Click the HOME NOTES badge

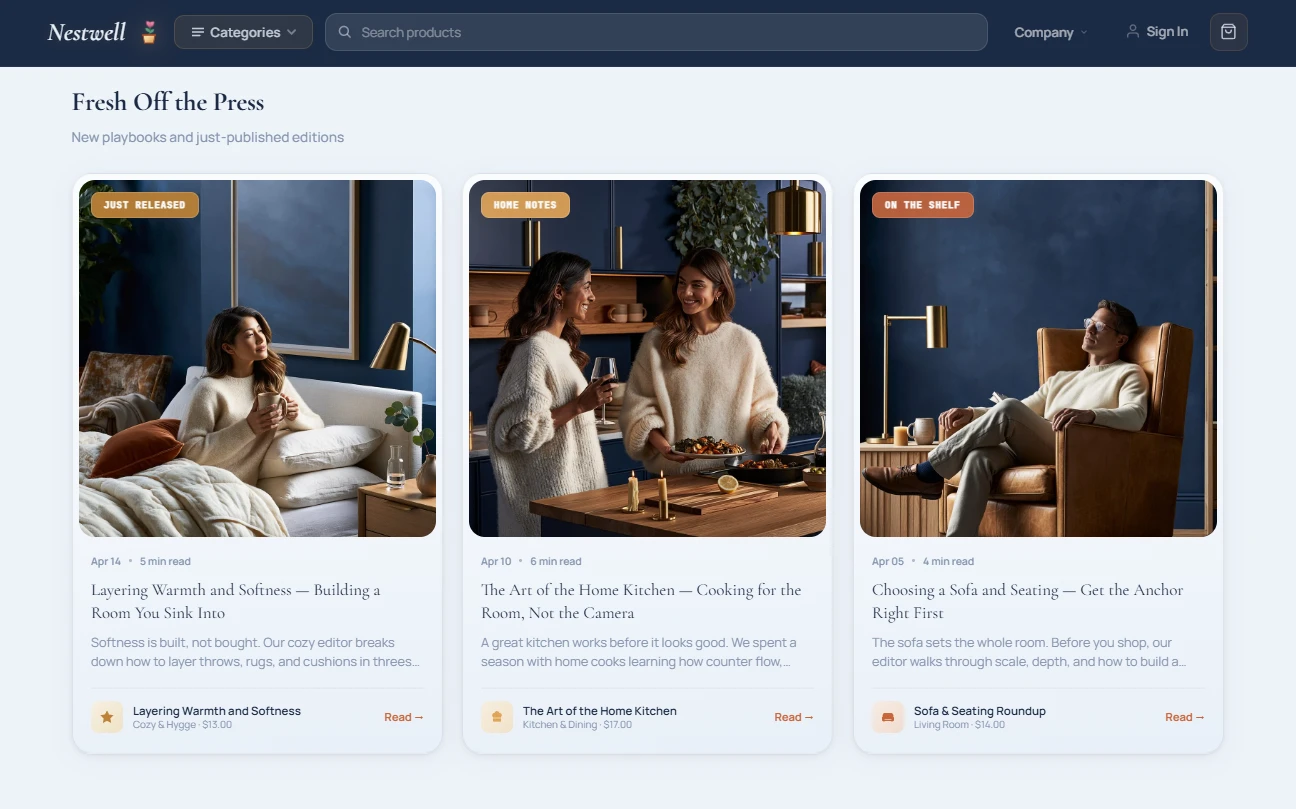pos(525,205)
